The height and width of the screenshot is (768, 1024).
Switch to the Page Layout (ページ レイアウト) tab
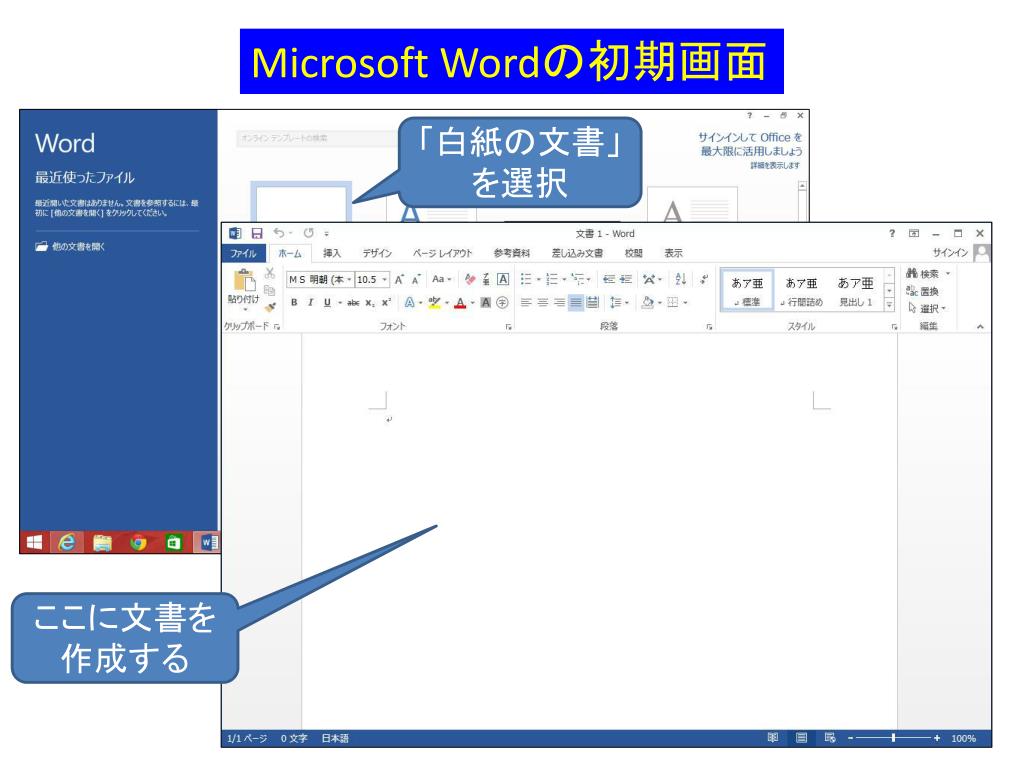(x=442, y=253)
